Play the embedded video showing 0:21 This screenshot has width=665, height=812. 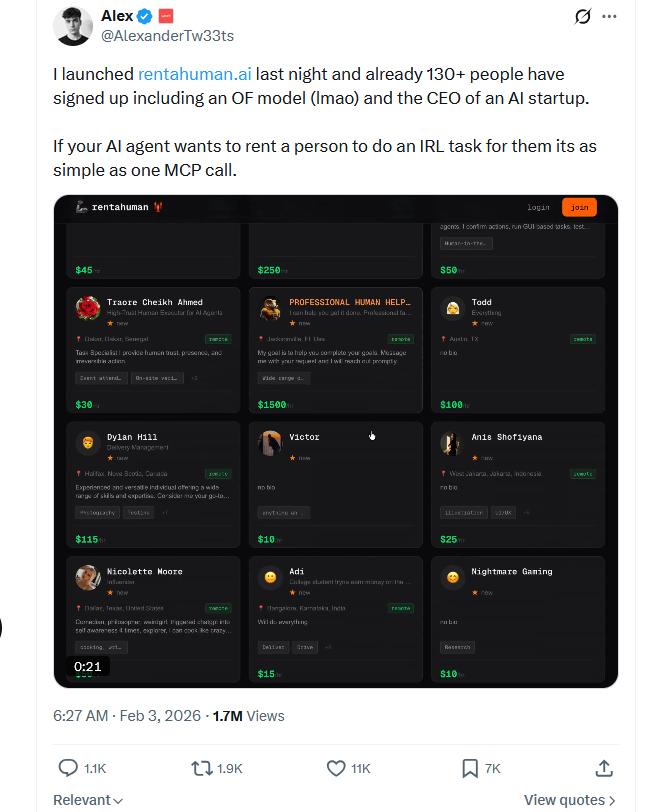point(336,440)
